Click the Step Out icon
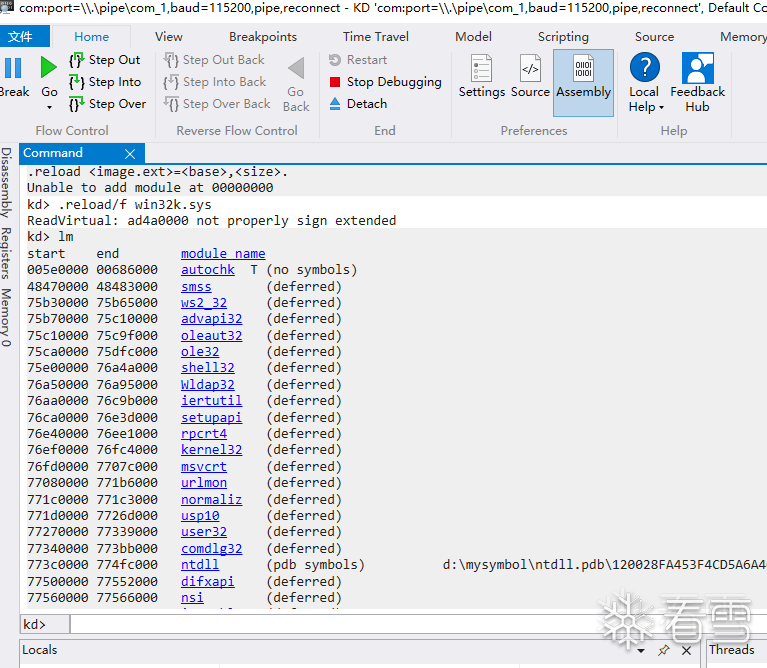The image size is (767, 668). tap(77, 60)
